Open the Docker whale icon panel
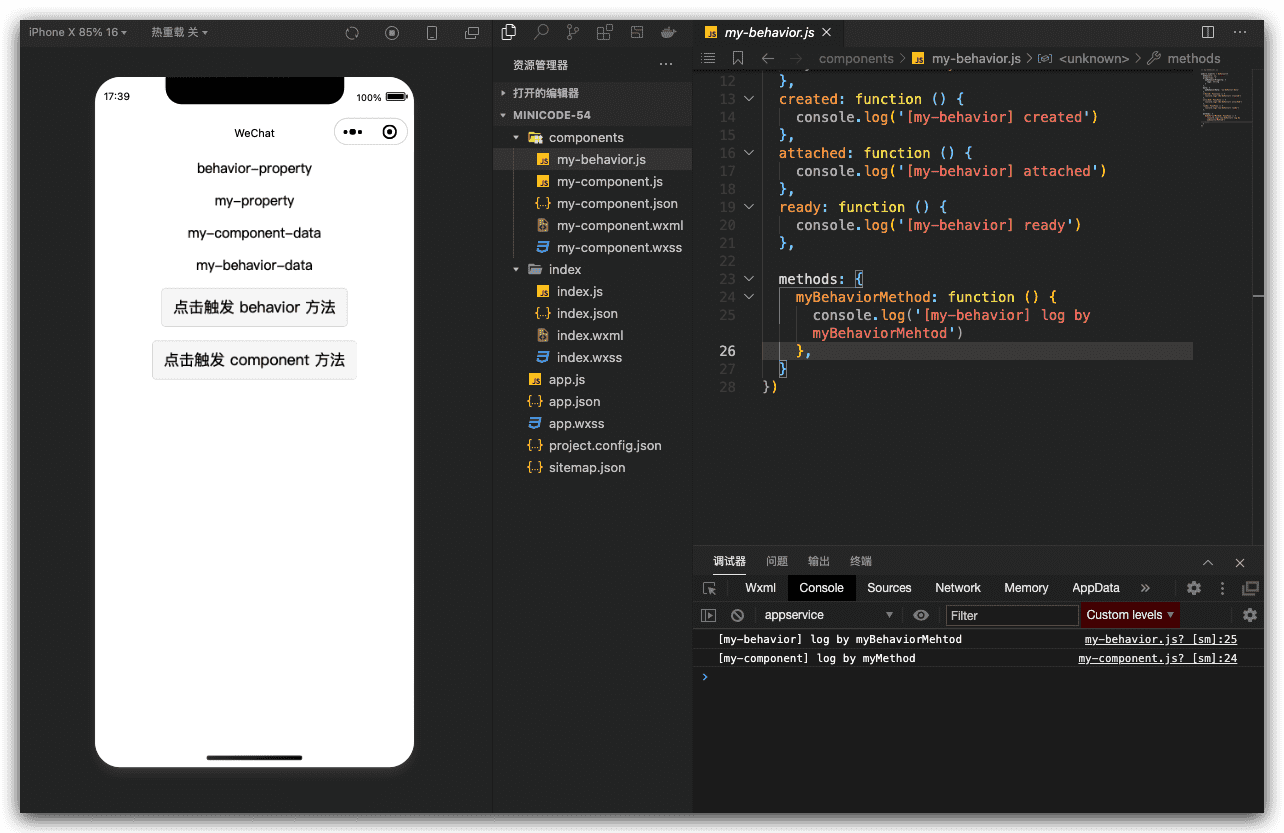The image size is (1284, 833). point(668,32)
